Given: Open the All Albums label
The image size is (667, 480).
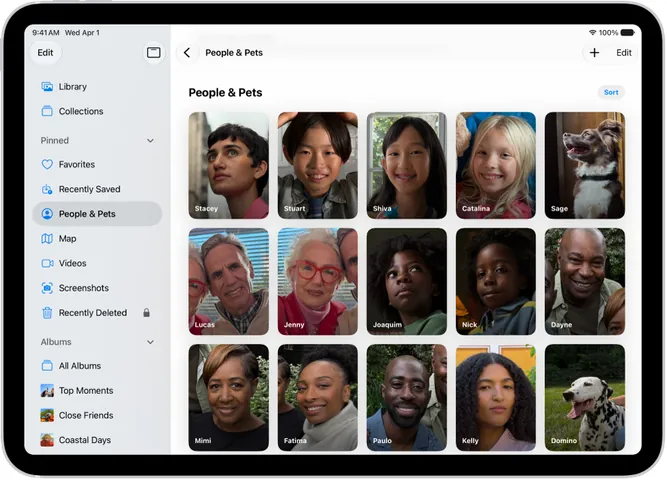Looking at the screenshot, I should coord(80,366).
